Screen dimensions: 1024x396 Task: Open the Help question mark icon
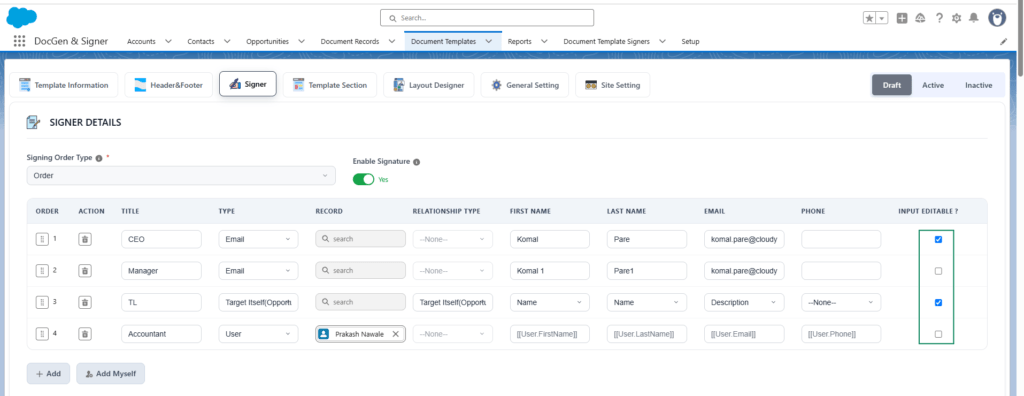939,18
